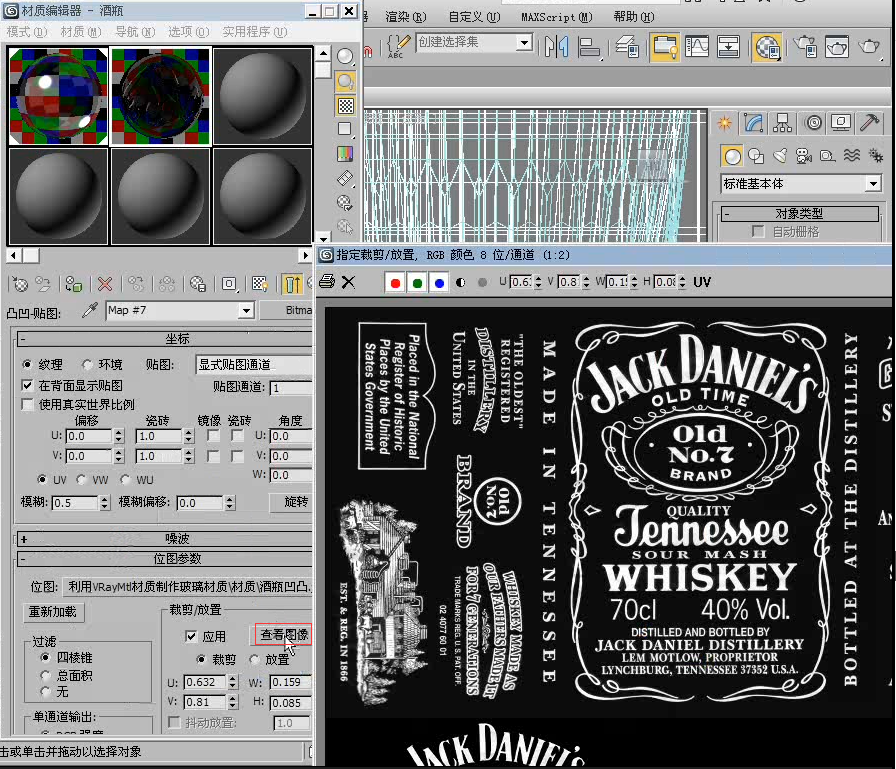Viewport: 896px width, 769px height.
Task: Open 标准基本体 dropdown
Action: coord(873,184)
